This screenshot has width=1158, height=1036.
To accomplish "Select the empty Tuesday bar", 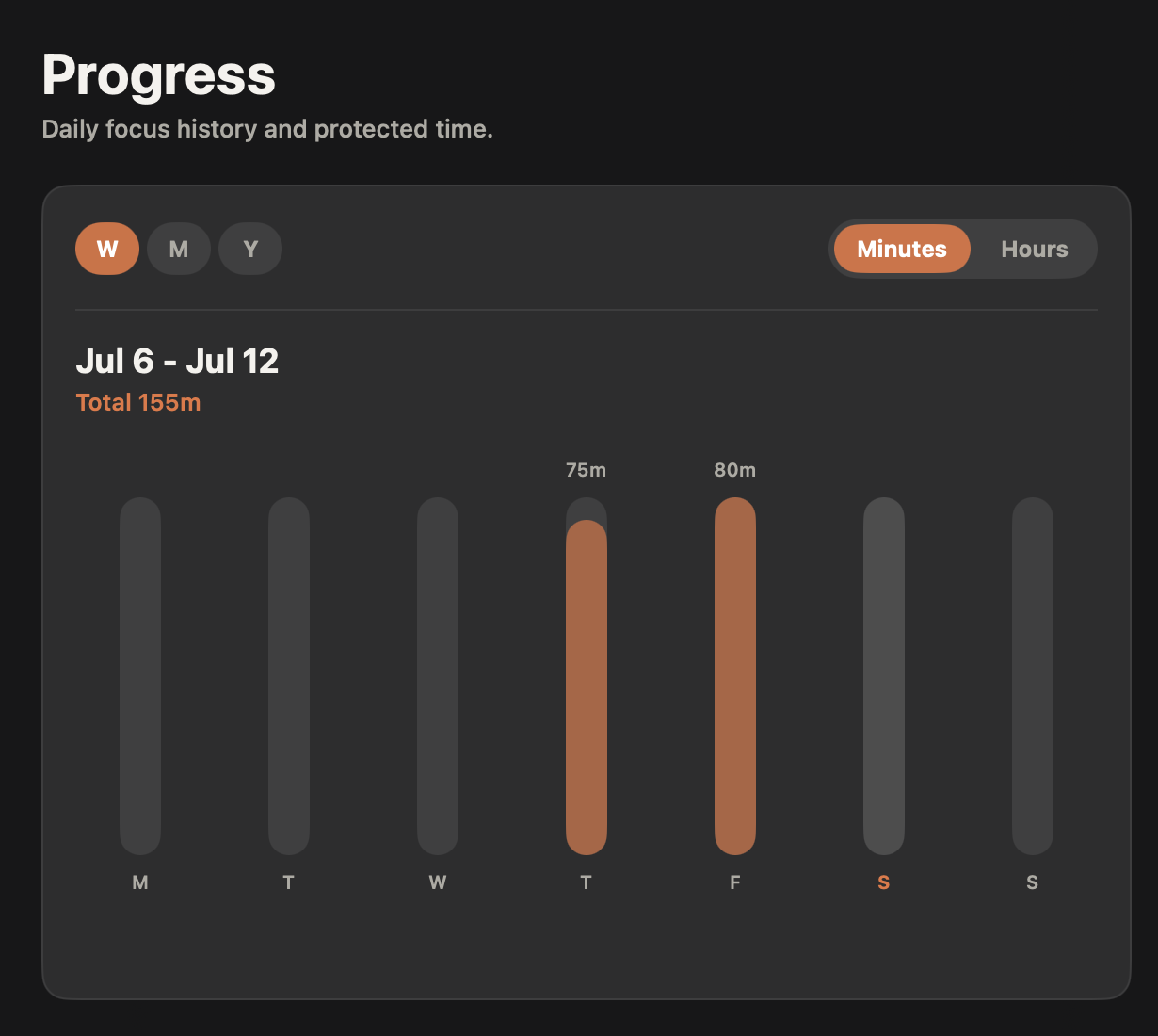I will click(x=289, y=676).
